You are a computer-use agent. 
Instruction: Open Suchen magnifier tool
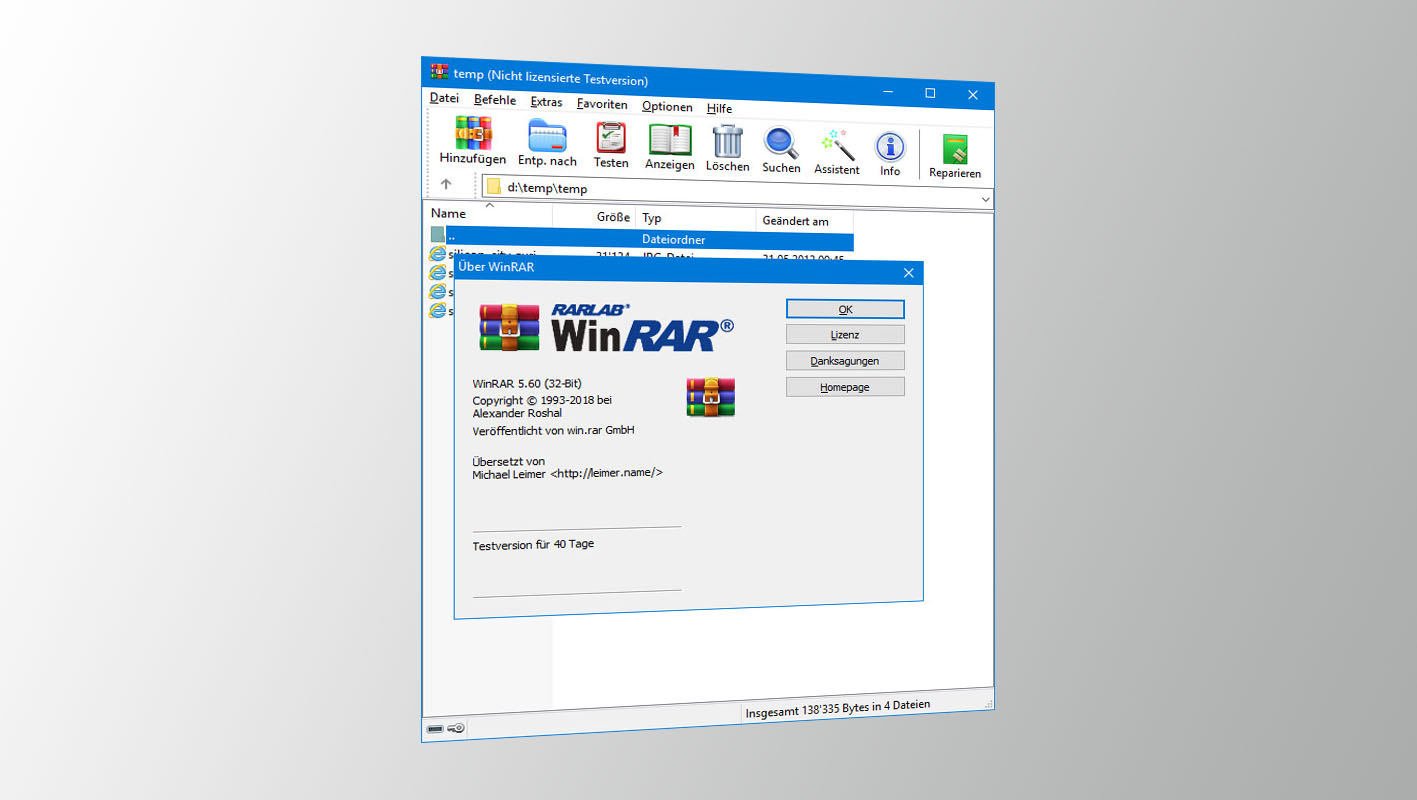pos(781,143)
